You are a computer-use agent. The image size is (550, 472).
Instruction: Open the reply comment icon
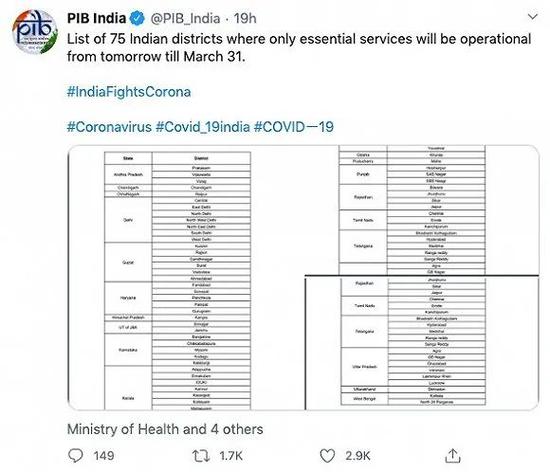[75, 456]
